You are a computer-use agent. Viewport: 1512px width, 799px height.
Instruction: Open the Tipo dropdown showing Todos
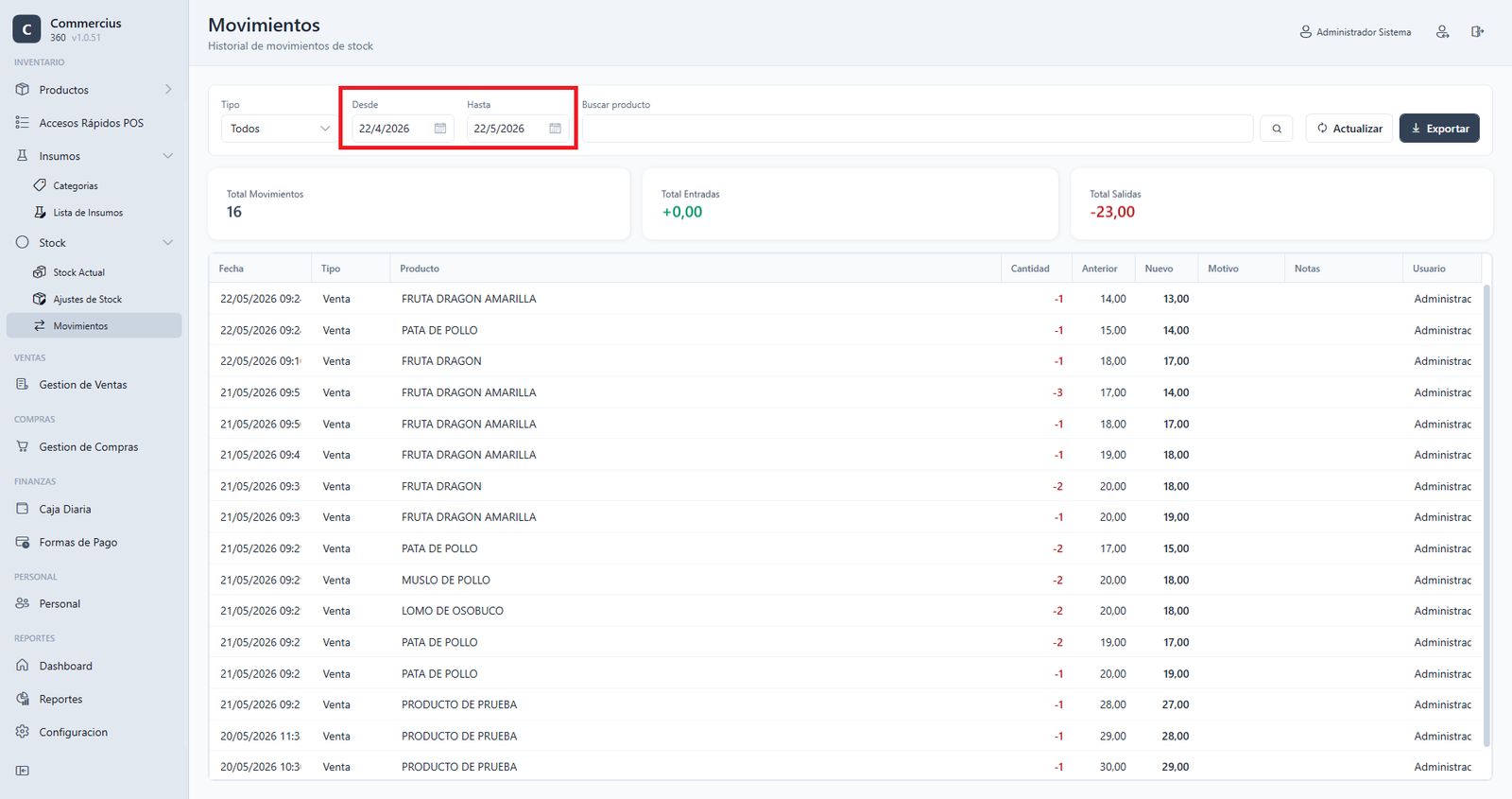[279, 129]
